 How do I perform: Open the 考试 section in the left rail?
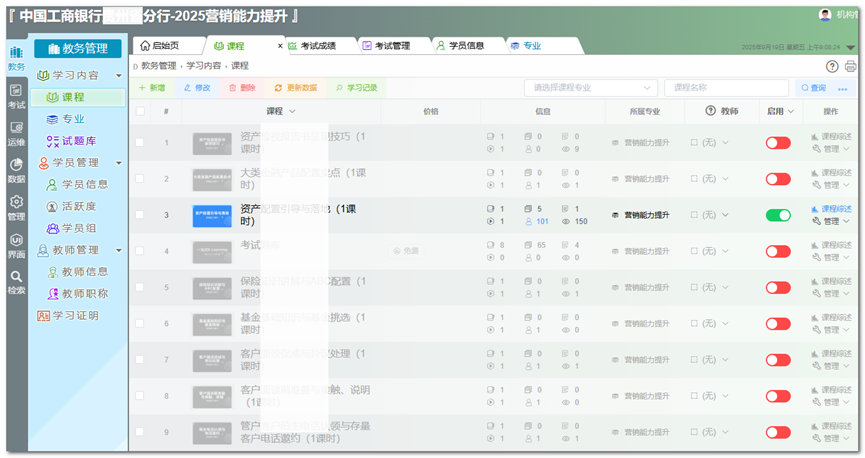pyautogui.click(x=16, y=97)
